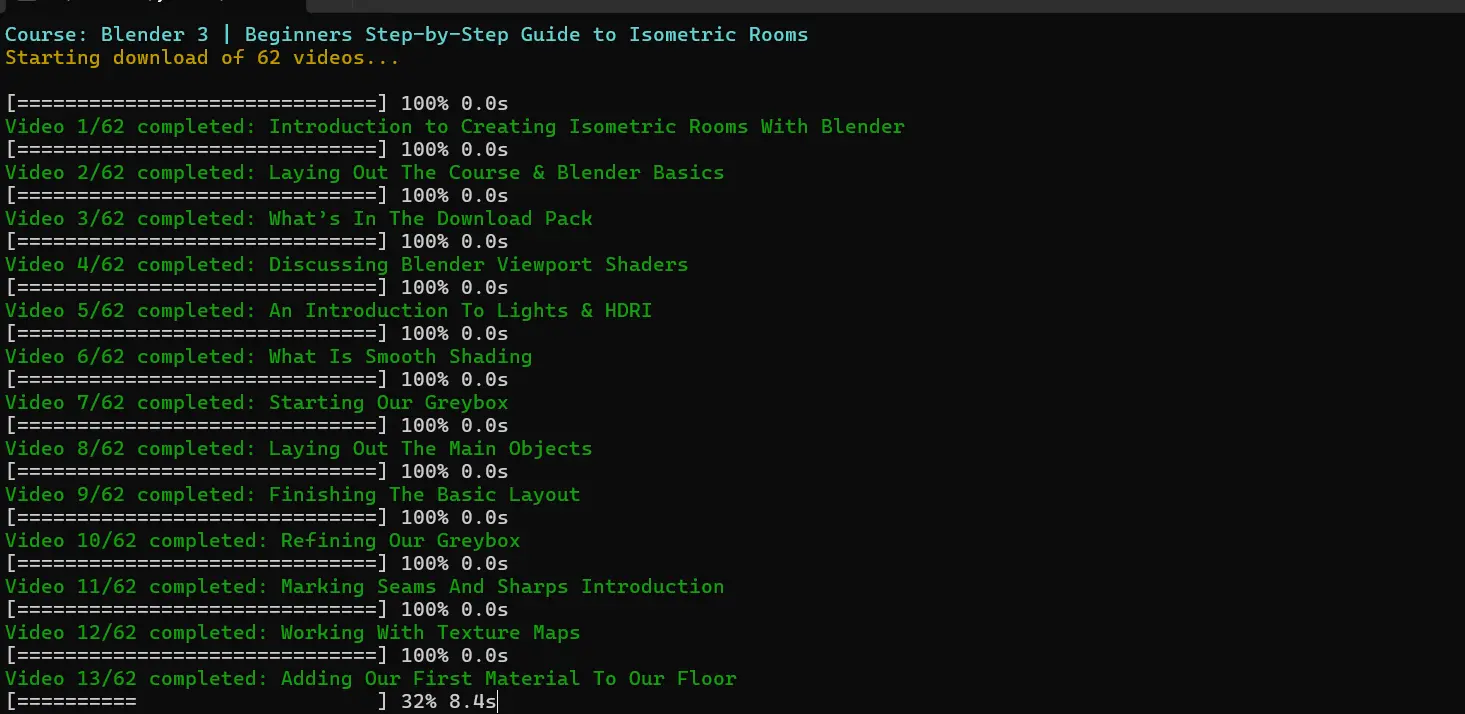This screenshot has width=1465, height=714.
Task: Click 'Video 9/62 completed: Finishing The Basic Layout'
Action: [x=292, y=495]
